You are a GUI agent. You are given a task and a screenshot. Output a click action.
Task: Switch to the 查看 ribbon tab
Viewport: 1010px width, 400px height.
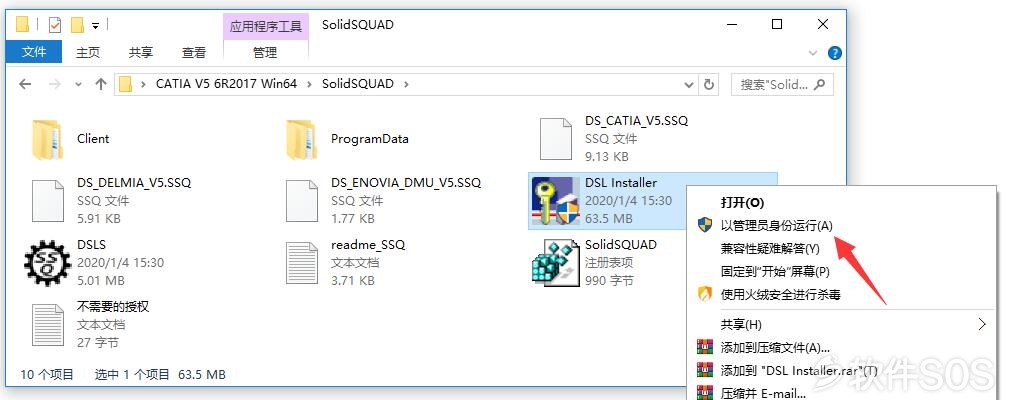(x=194, y=53)
